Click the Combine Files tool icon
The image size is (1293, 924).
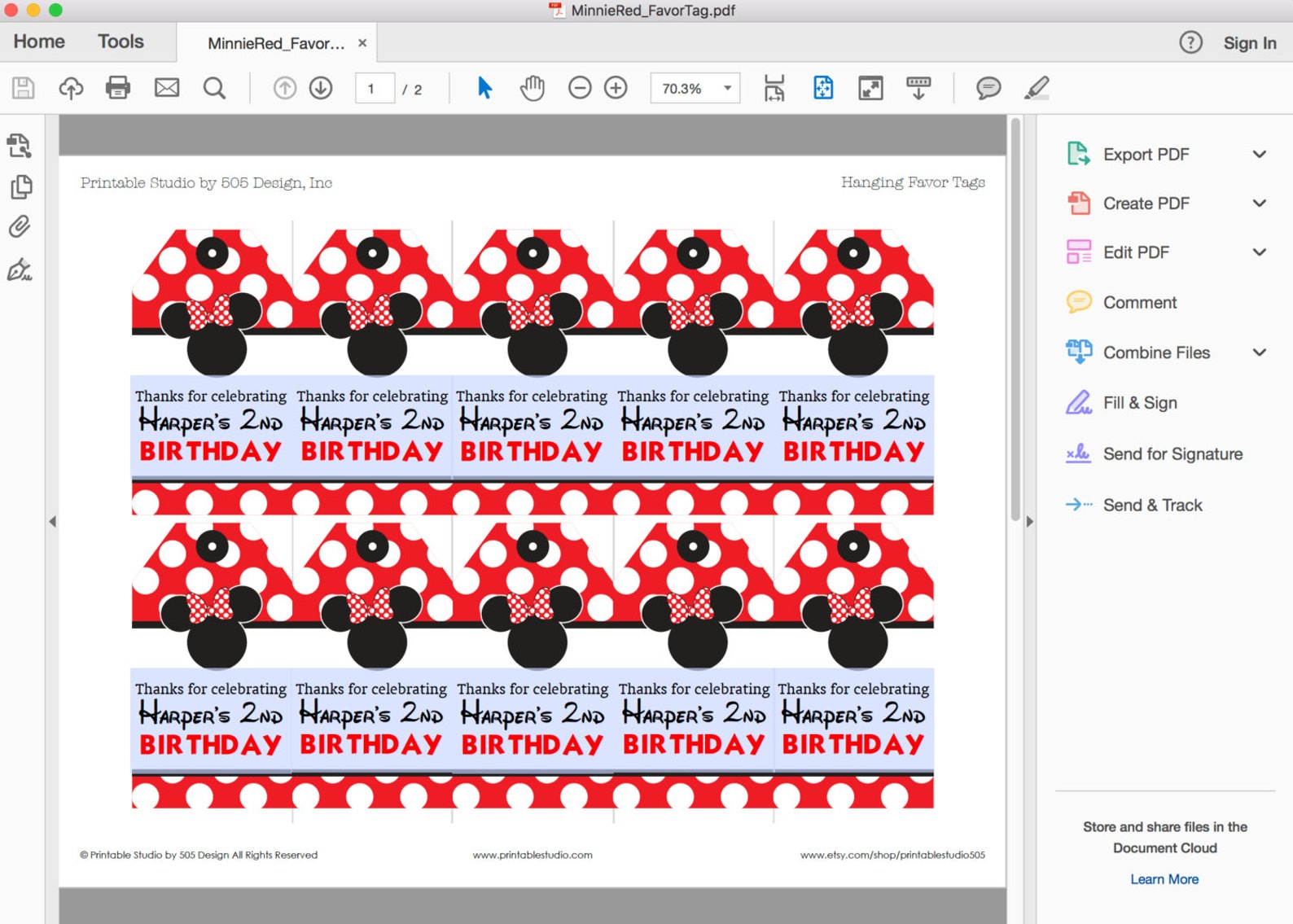[1079, 352]
